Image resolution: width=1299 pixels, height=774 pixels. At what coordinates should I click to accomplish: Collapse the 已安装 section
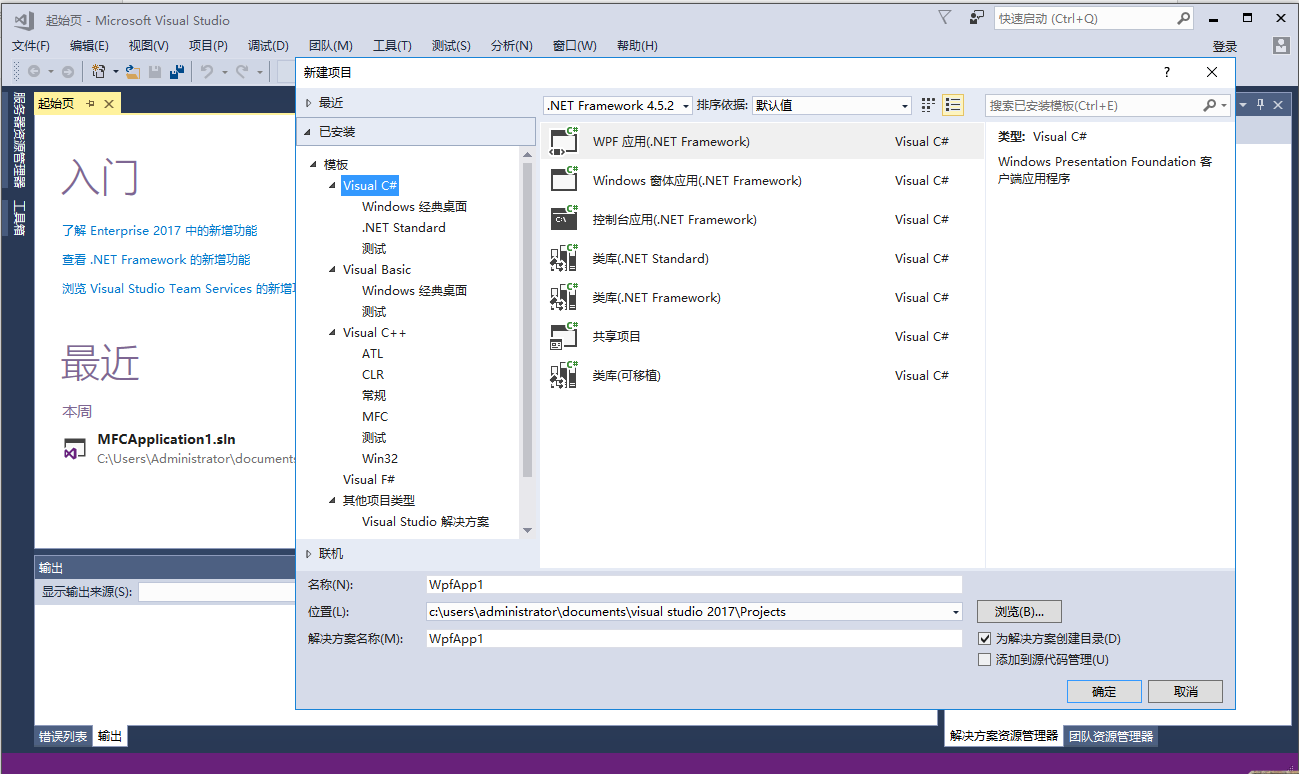[x=309, y=132]
